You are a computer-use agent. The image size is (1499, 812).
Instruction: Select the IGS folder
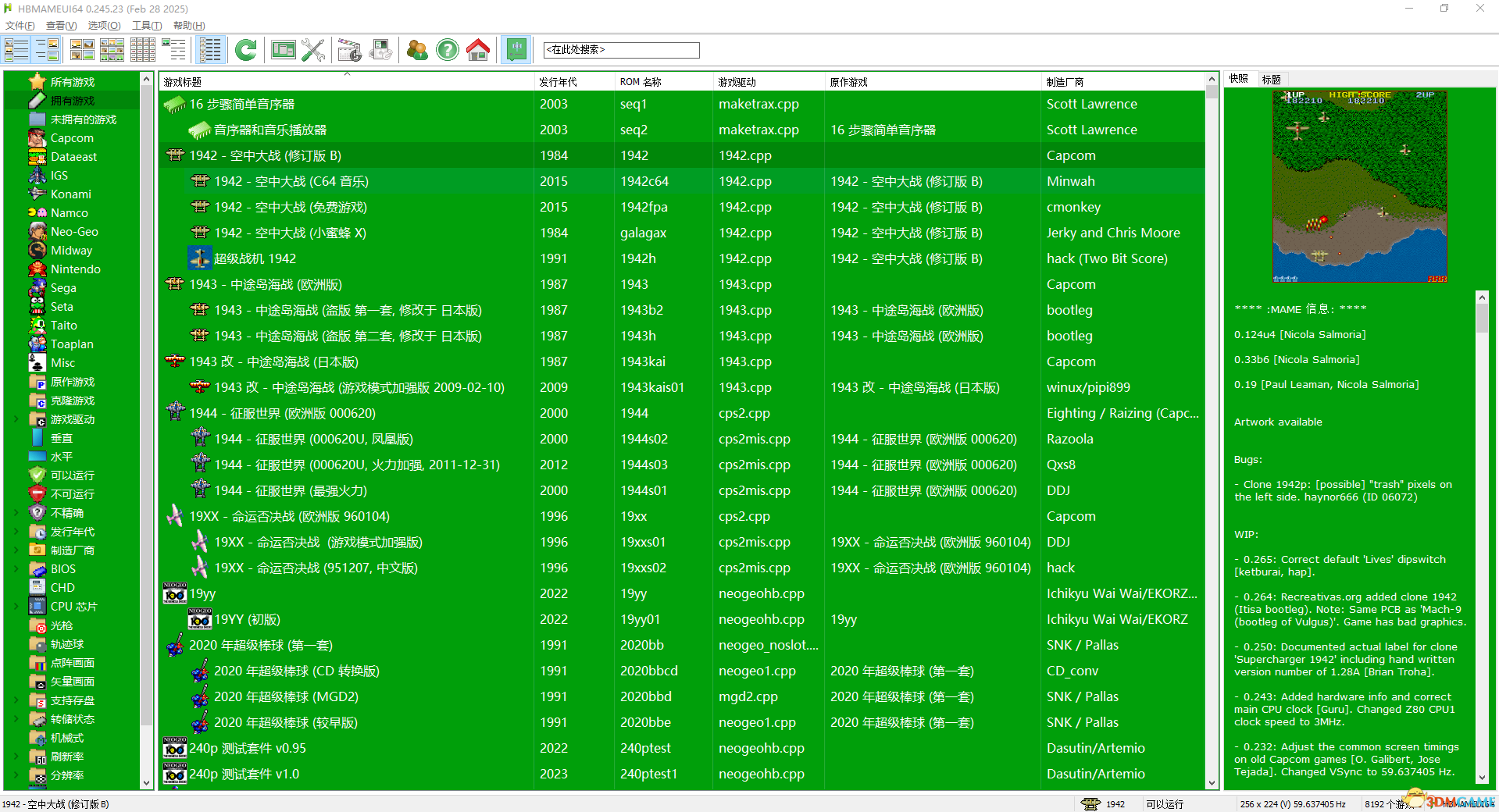coord(59,176)
